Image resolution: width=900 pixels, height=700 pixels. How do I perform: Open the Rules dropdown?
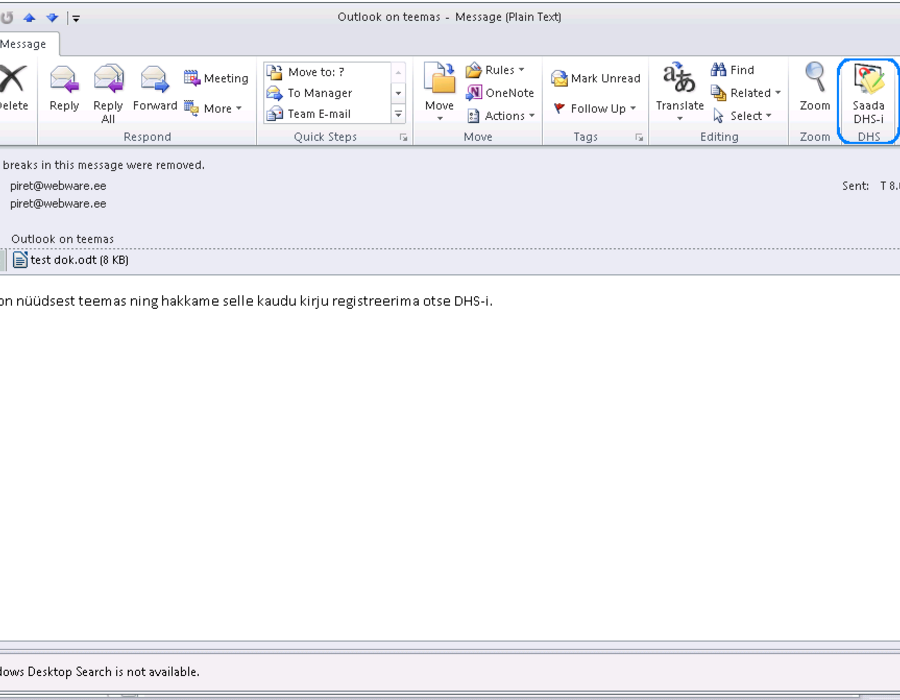(495, 70)
